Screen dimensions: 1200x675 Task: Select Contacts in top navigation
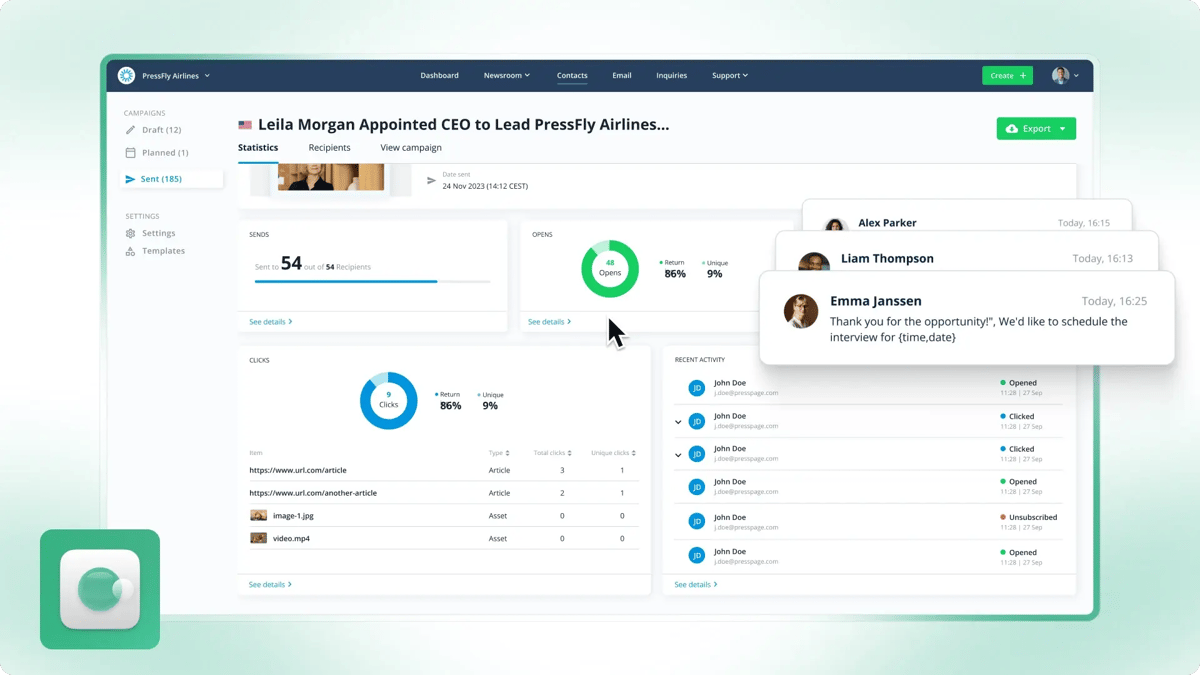point(572,75)
